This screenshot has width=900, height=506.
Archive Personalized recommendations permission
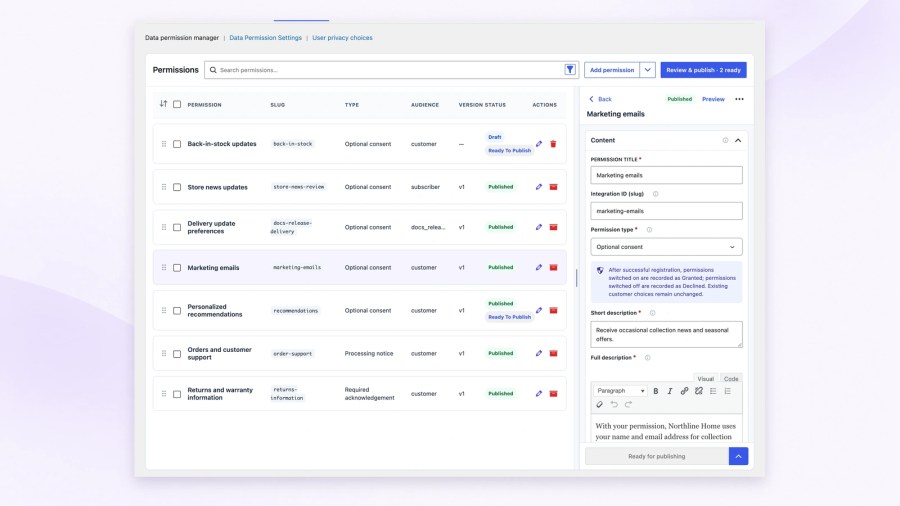click(553, 310)
